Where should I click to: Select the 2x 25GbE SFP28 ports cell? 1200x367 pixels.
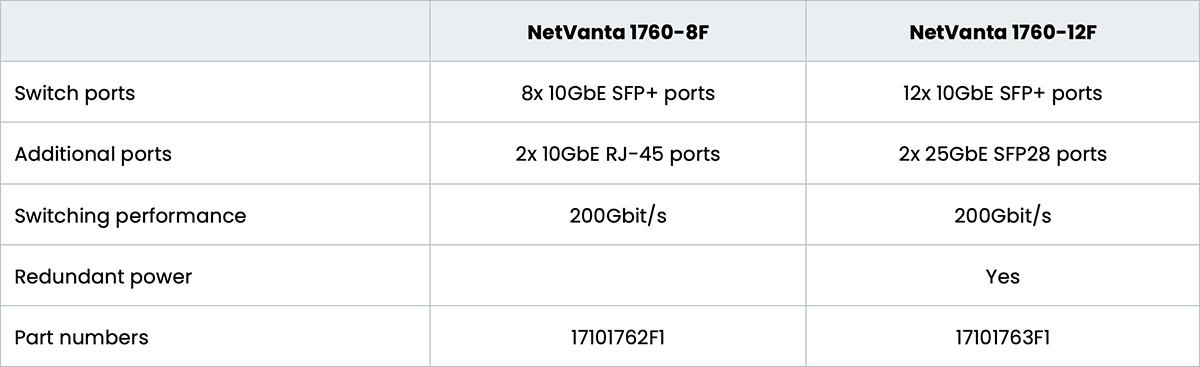tap(1002, 154)
